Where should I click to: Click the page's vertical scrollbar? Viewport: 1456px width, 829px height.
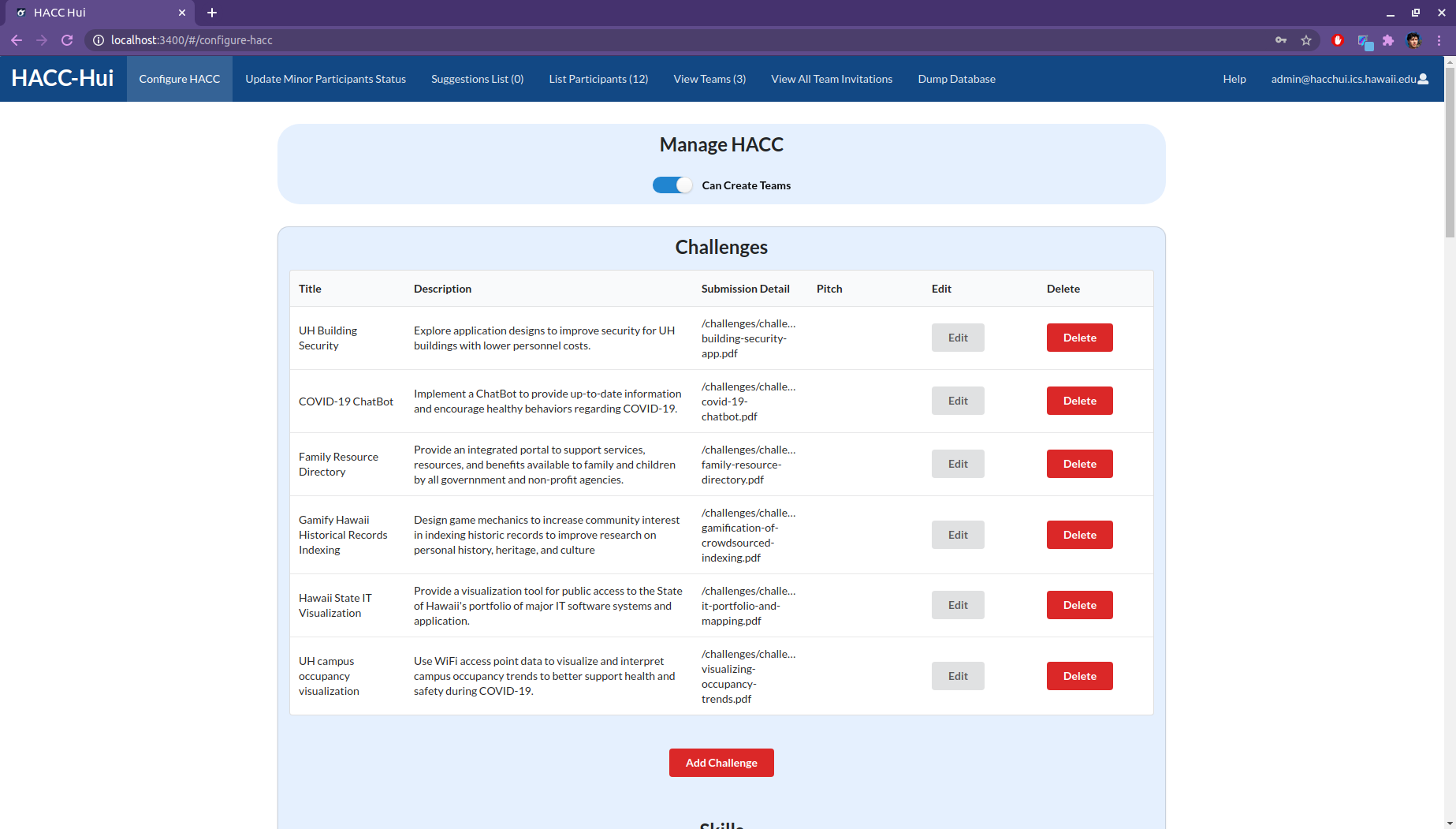(1450, 442)
